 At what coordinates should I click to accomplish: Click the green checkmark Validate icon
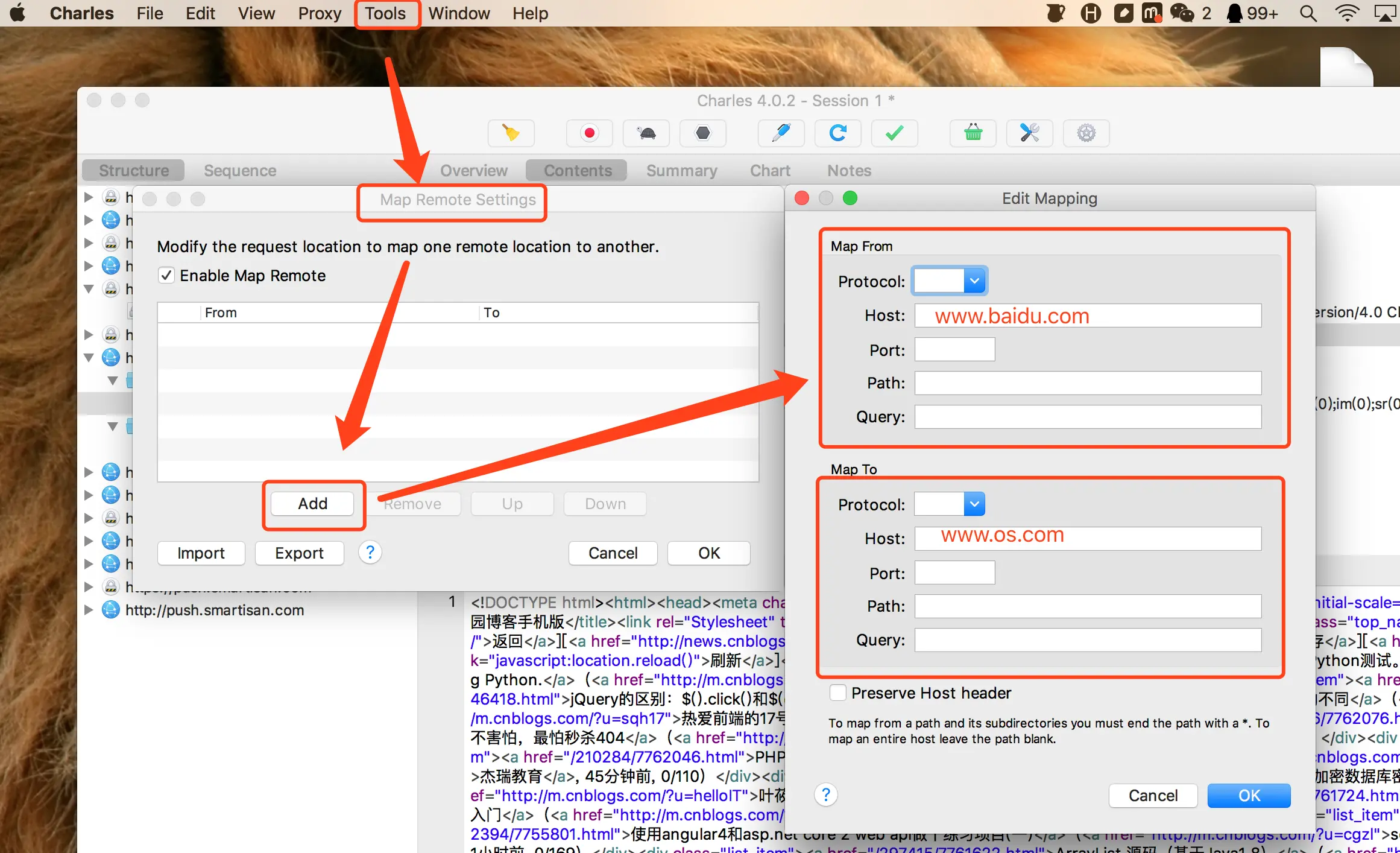coord(894,133)
